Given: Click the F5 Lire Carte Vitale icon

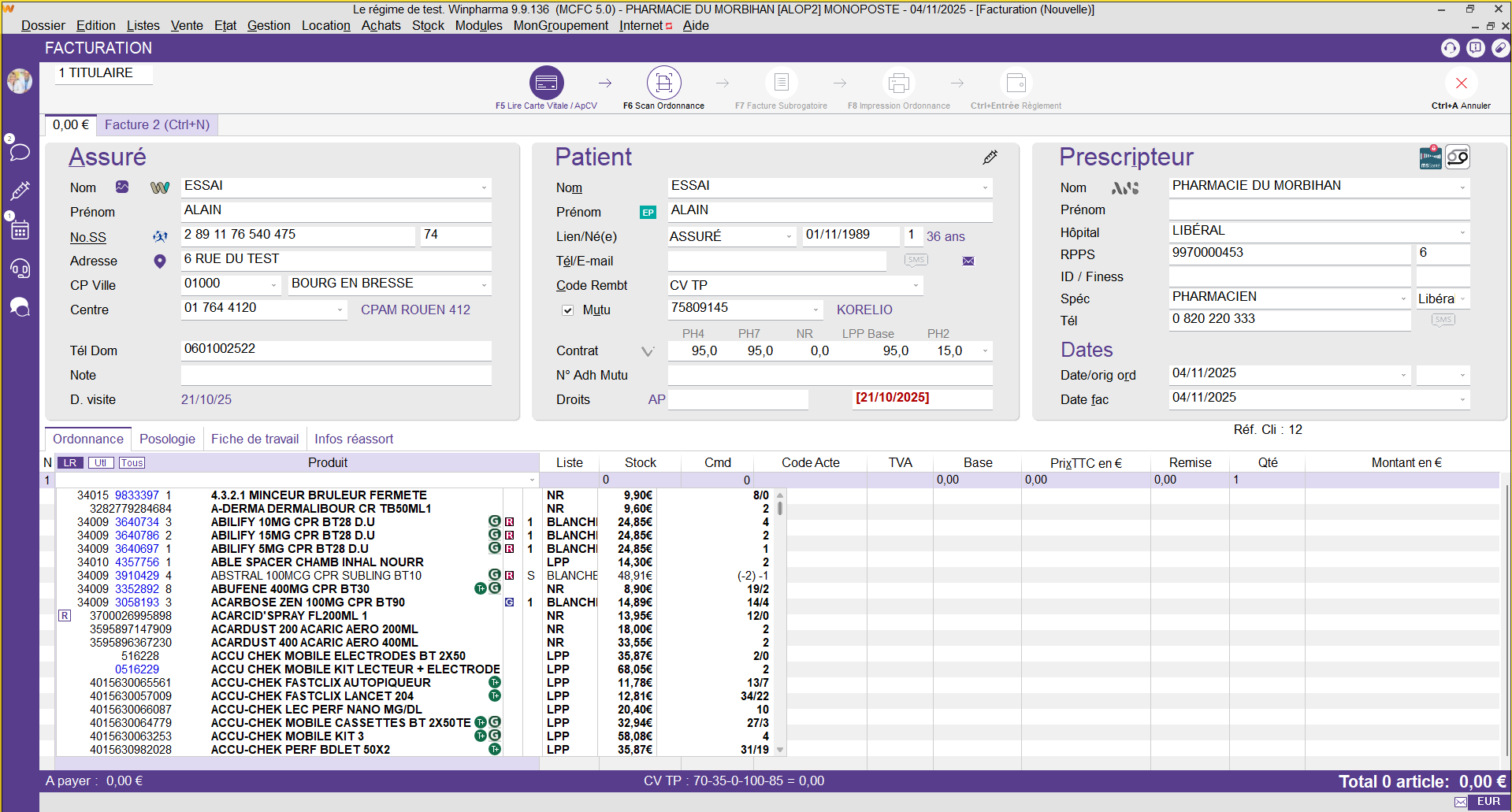Looking at the screenshot, I should click(546, 83).
